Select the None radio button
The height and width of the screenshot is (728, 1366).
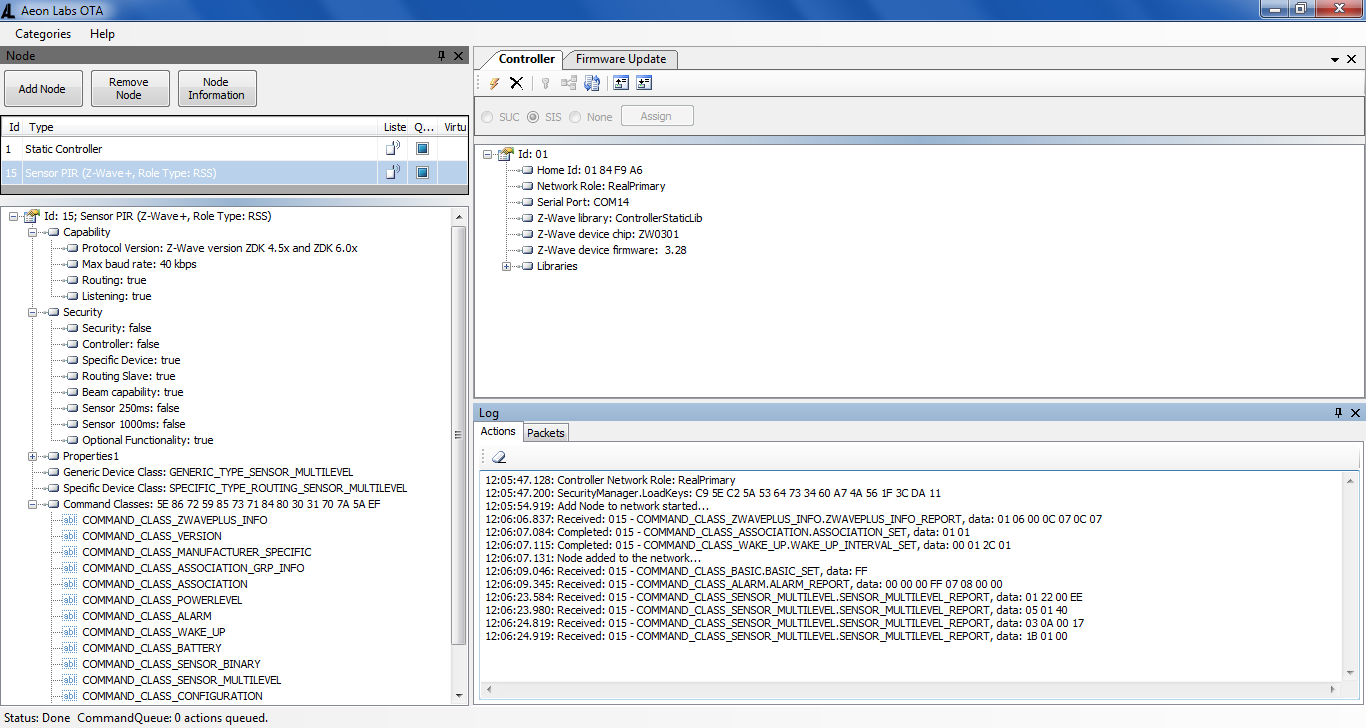[575, 117]
